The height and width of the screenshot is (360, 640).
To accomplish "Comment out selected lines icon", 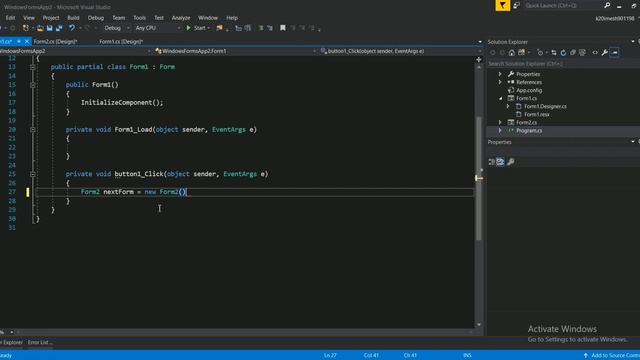I will pyautogui.click(x=261, y=28).
